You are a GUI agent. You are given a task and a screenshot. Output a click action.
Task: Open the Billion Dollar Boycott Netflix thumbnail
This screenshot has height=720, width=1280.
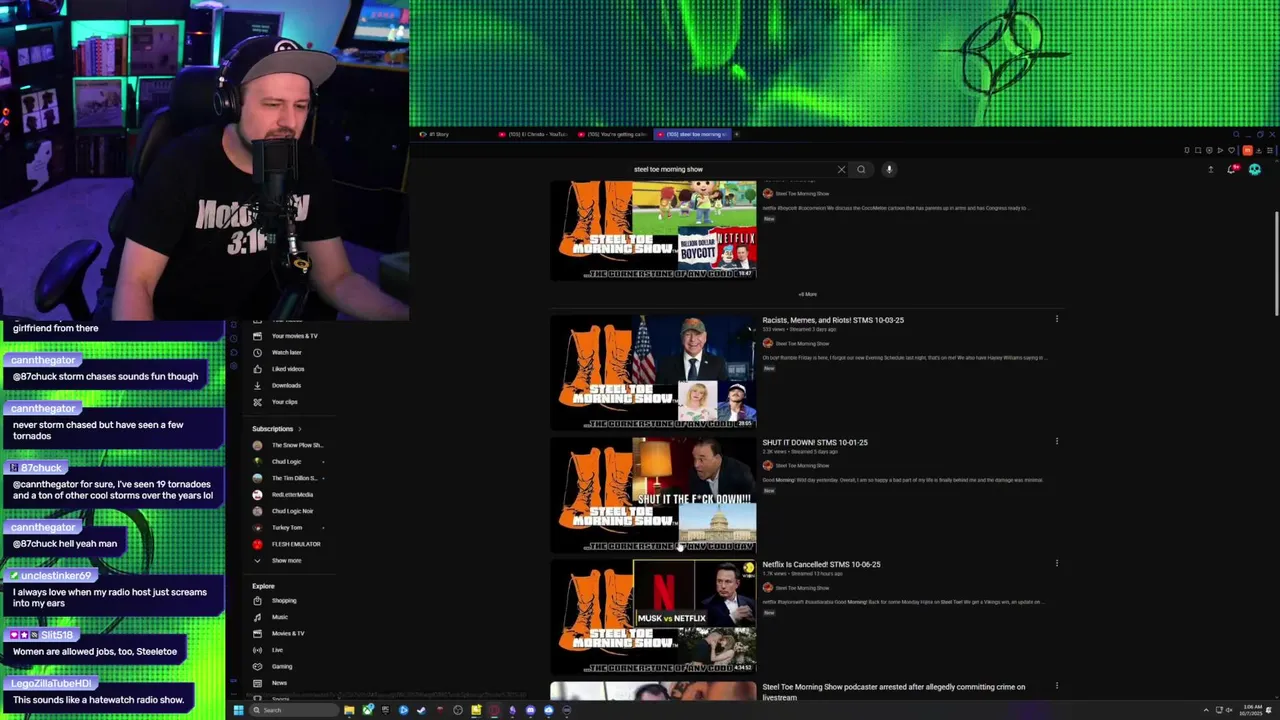[653, 230]
